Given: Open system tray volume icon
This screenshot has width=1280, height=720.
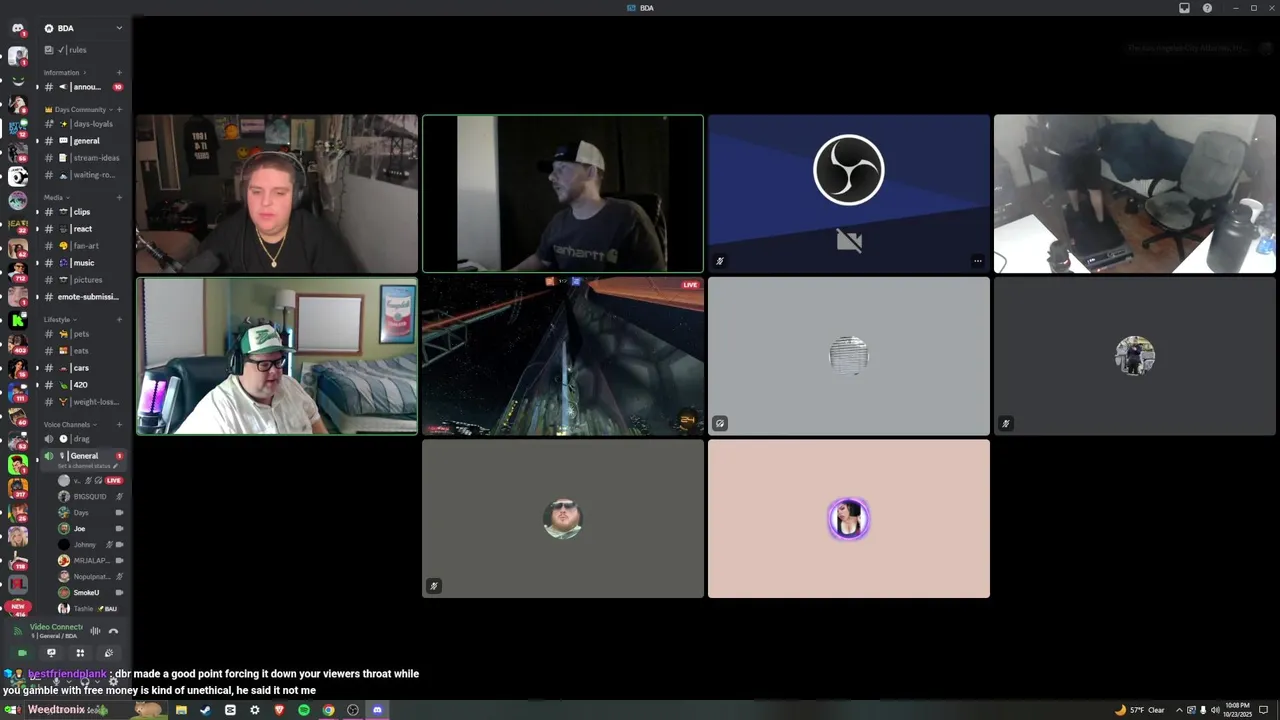Looking at the screenshot, I should pos(1215,710).
